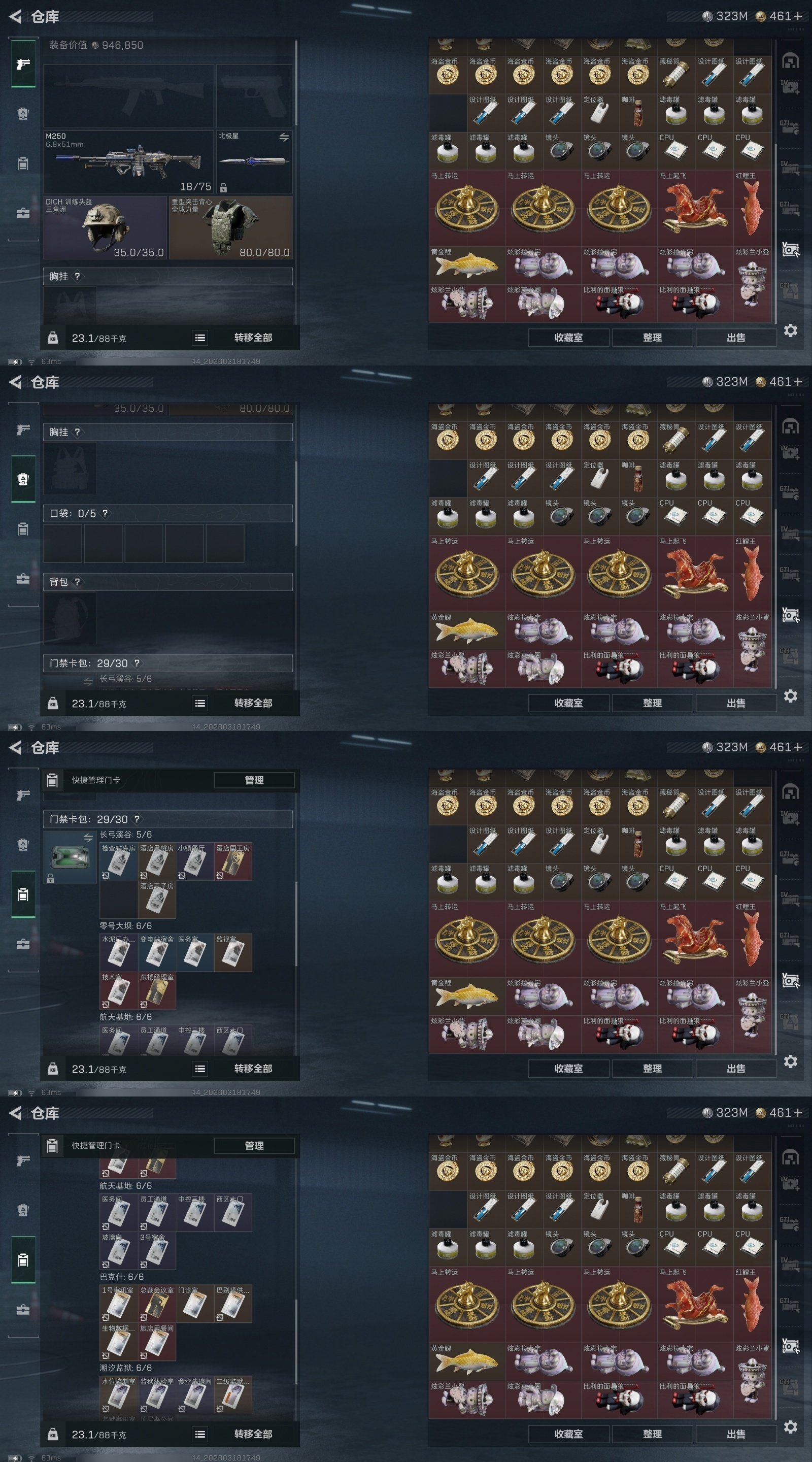
Task: Select the 水位控制室 keycard
Action: (x=119, y=1394)
